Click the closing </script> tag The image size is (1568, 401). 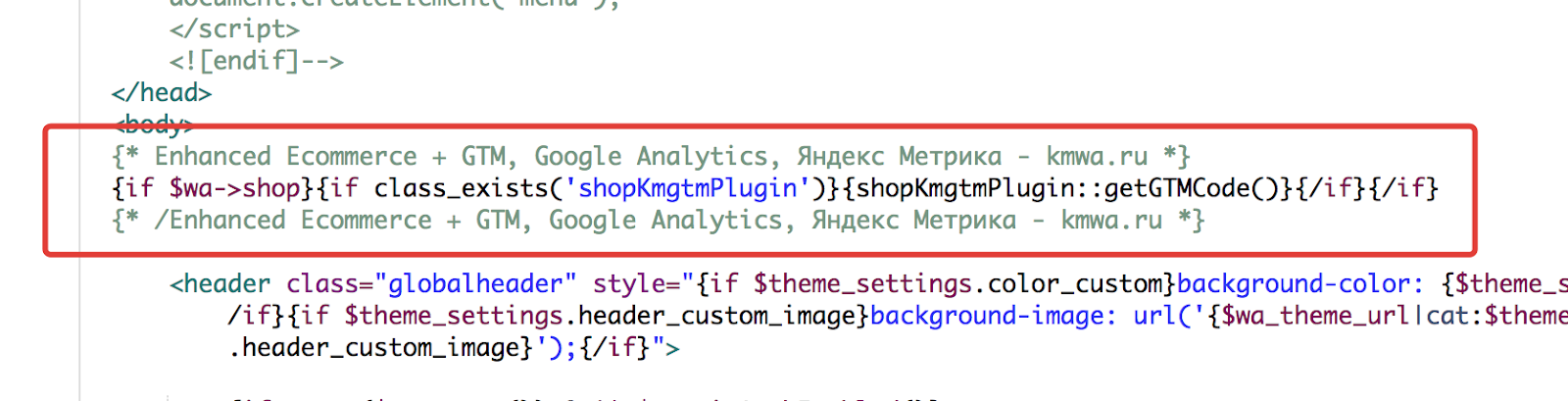pos(234,29)
